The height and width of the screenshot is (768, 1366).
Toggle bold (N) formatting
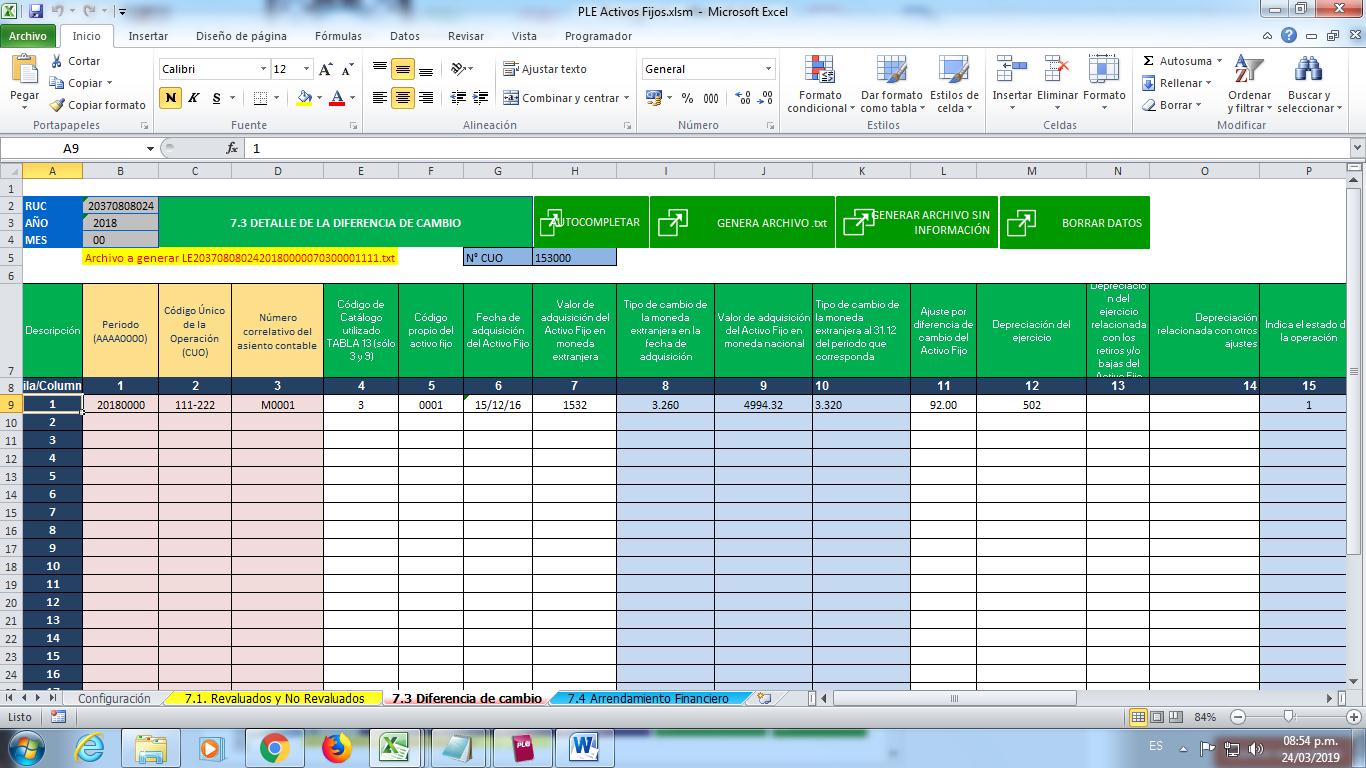coord(171,98)
